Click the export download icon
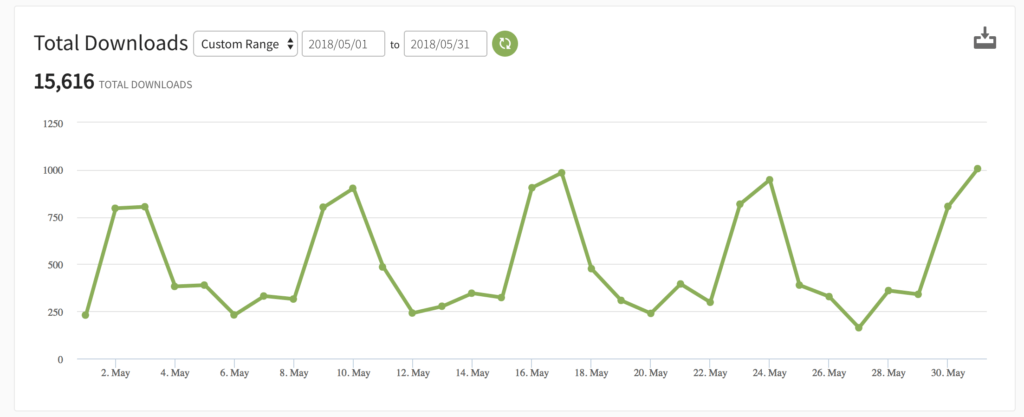Screen dimensions: 1024x417 pyautogui.click(x=985, y=39)
